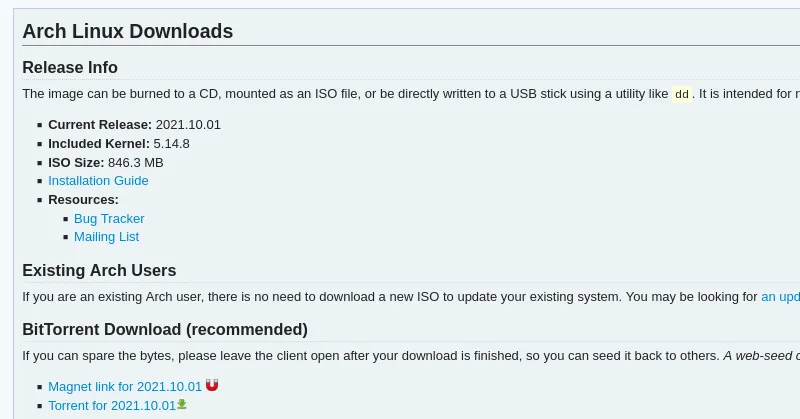Screen dimensions: 800x419
Task: Click the 846.3 MB size value
Action: click(x=135, y=162)
